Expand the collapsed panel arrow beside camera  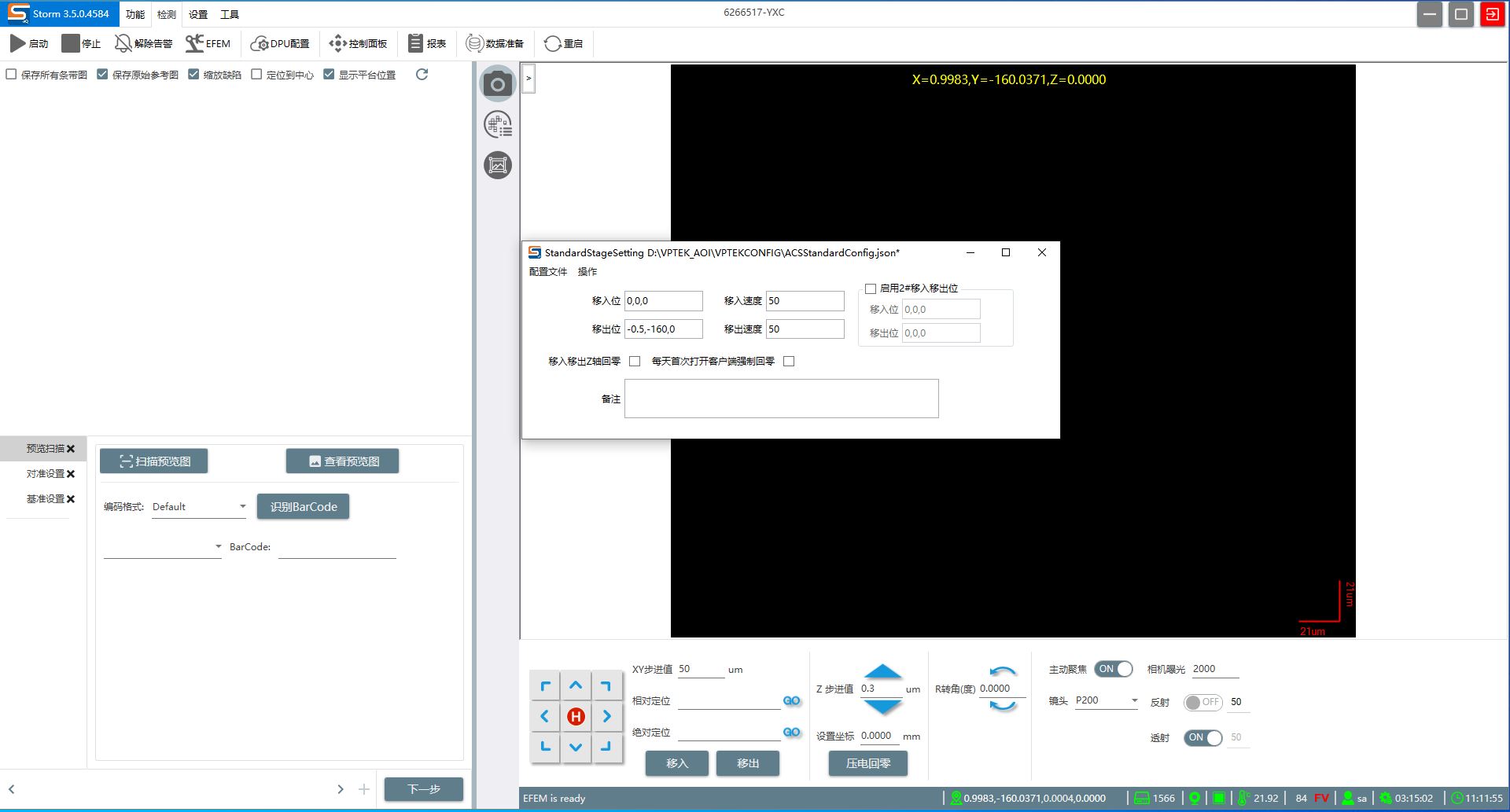coord(528,79)
